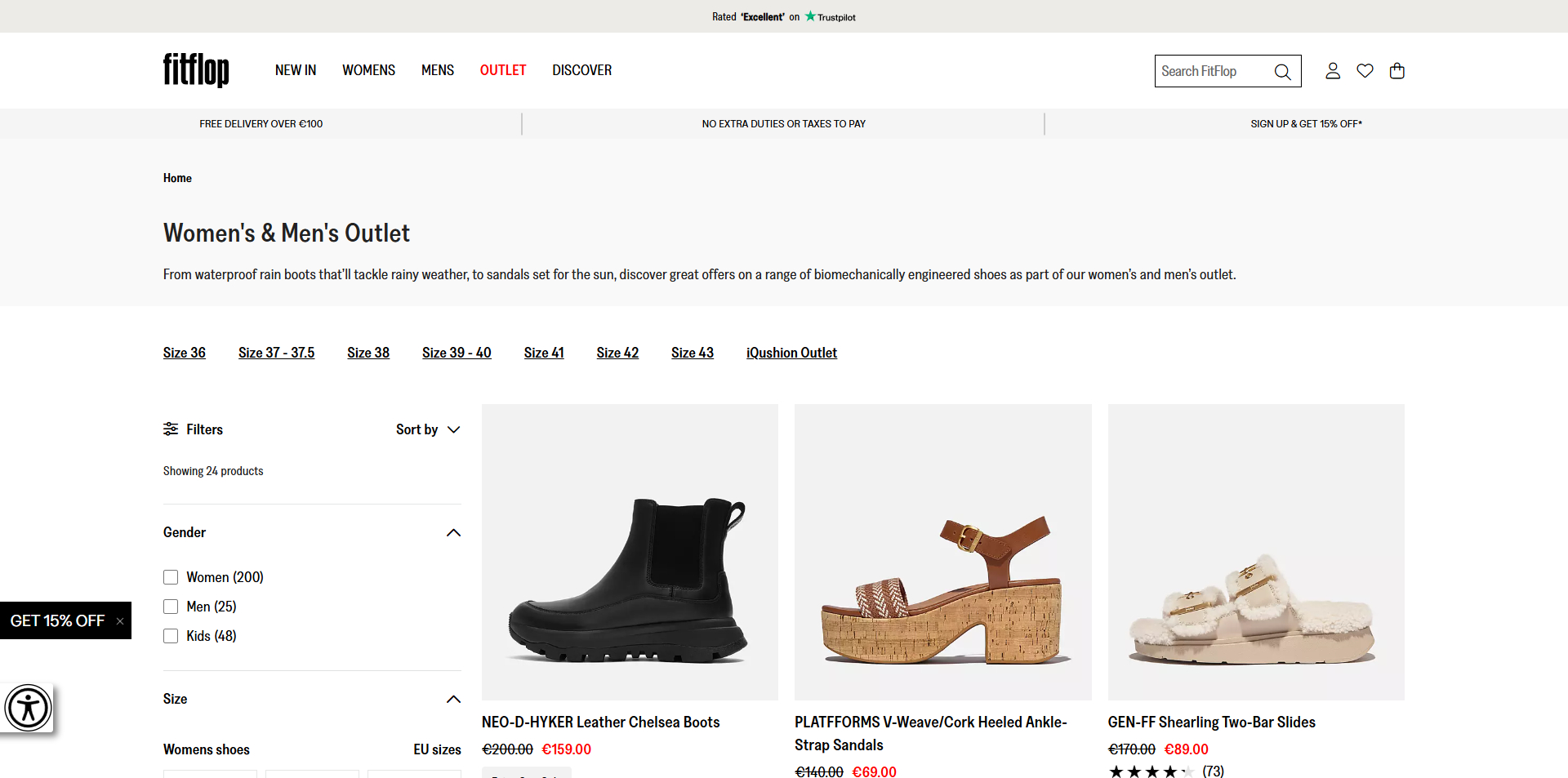This screenshot has height=778, width=1568.
Task: Click the FitFlop logo
Action: click(x=196, y=70)
